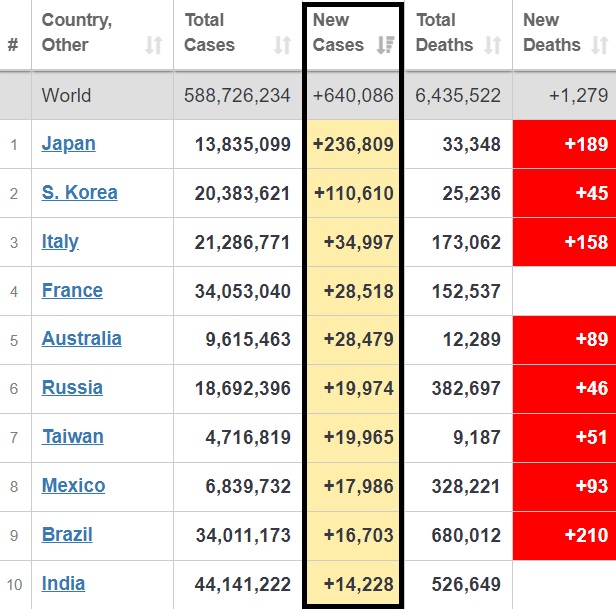The image size is (616, 609).
Task: Select France total deaths 152,537
Action: click(466, 291)
